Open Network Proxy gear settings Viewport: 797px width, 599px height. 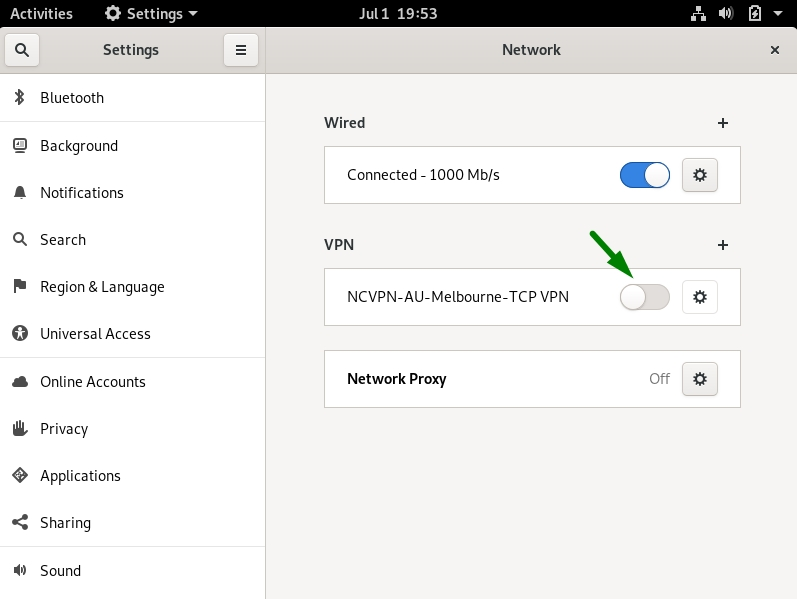700,379
